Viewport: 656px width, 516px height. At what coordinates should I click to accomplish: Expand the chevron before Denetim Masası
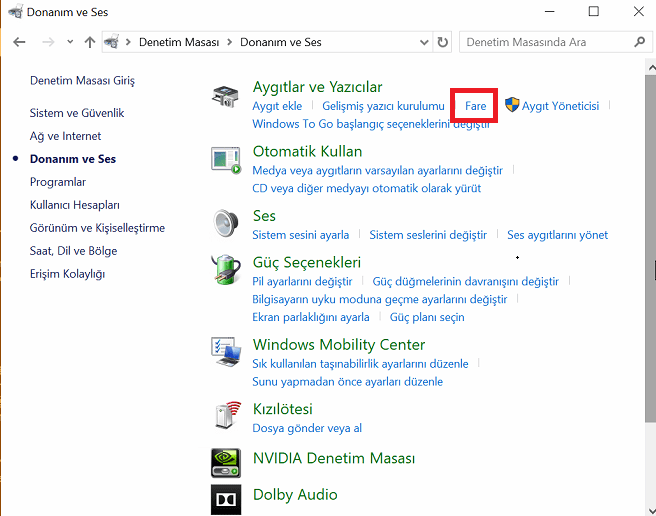click(x=128, y=42)
